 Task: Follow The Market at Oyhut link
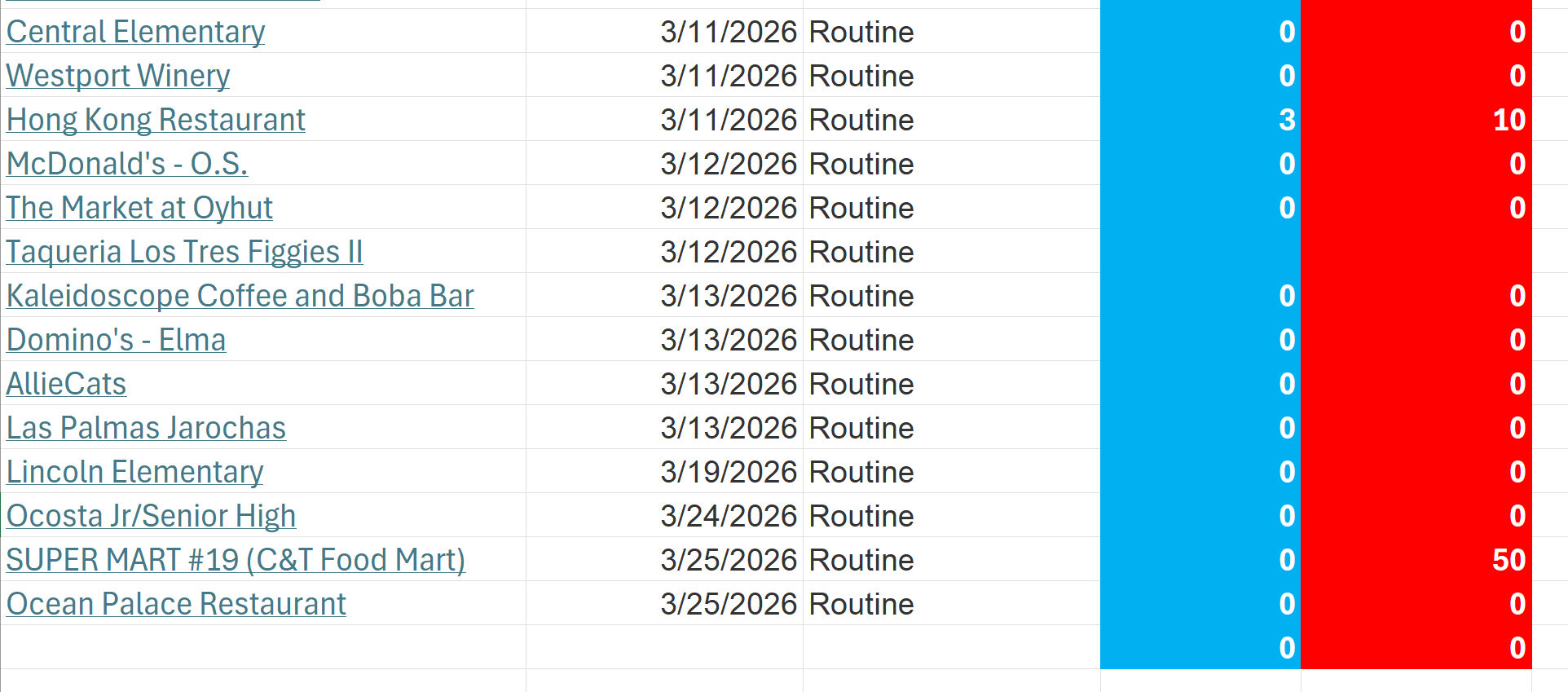pos(139,208)
